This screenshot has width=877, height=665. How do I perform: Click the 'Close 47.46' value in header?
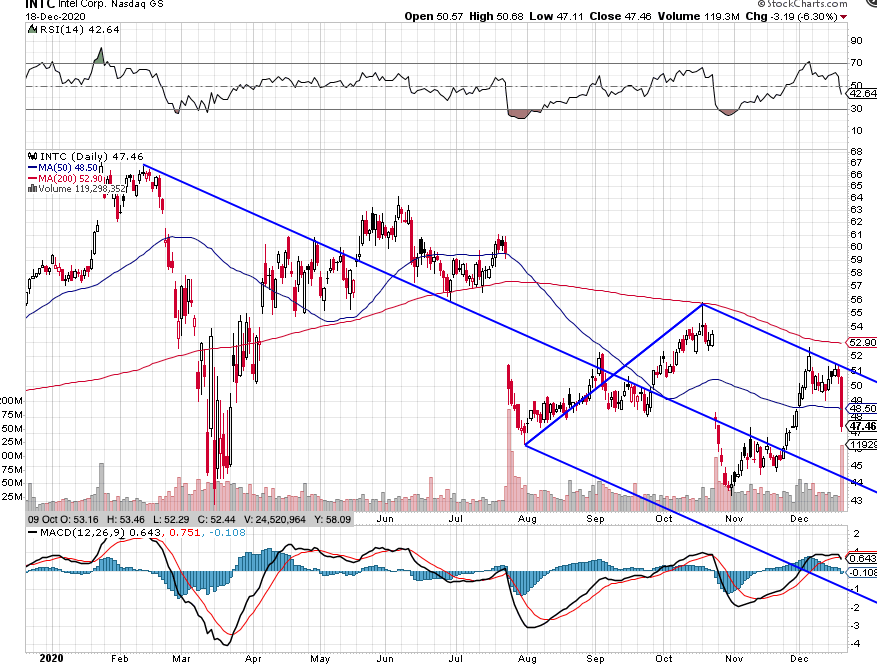pos(620,16)
